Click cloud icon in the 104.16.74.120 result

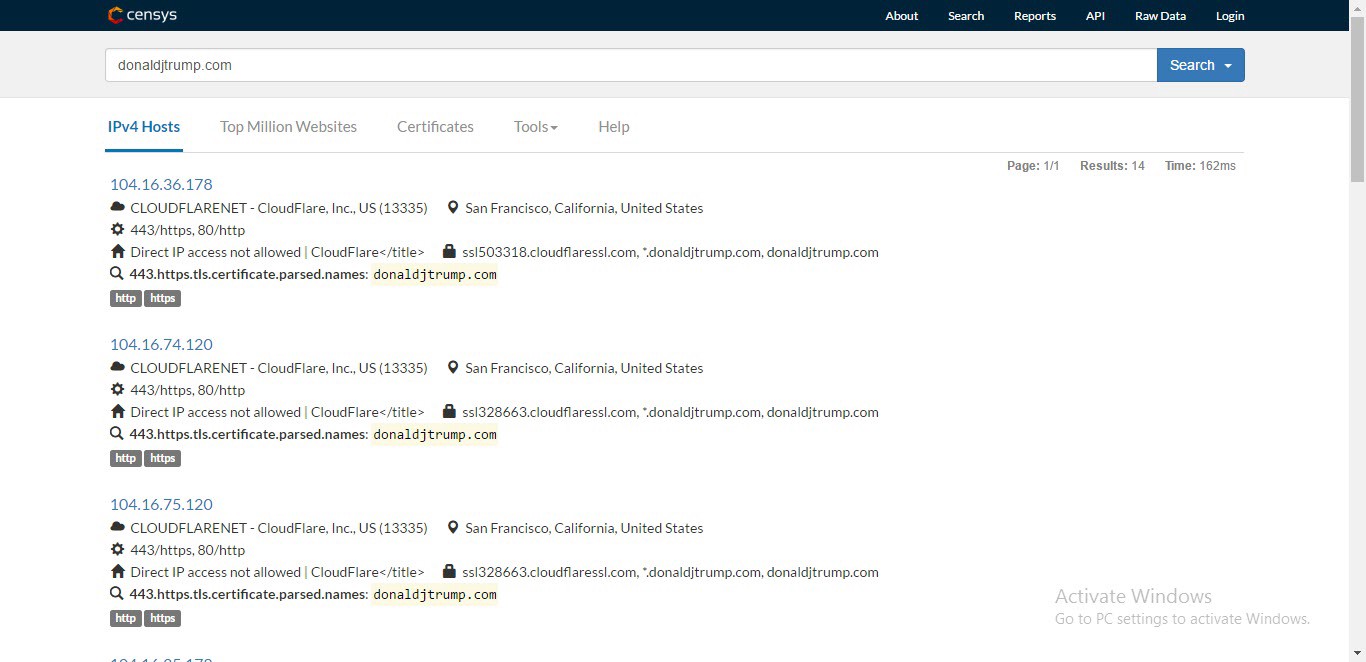[x=118, y=368]
